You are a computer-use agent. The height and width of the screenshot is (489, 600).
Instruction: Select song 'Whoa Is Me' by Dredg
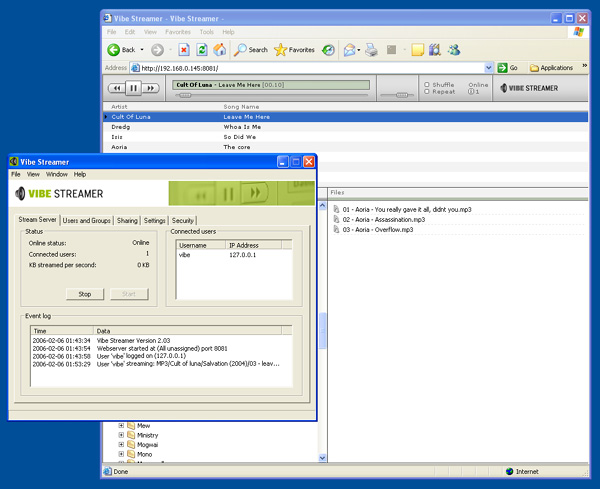click(x=240, y=127)
